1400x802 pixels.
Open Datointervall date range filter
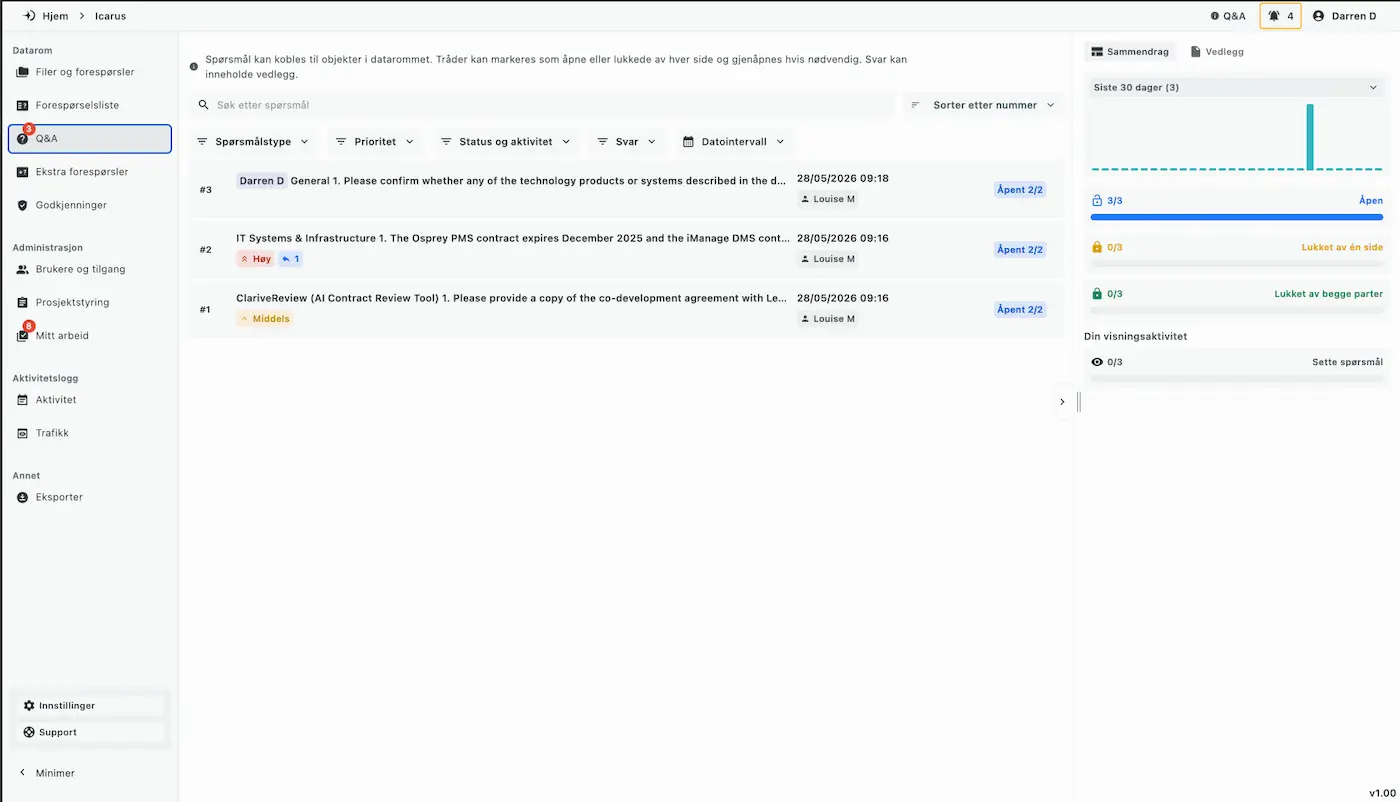(734, 142)
